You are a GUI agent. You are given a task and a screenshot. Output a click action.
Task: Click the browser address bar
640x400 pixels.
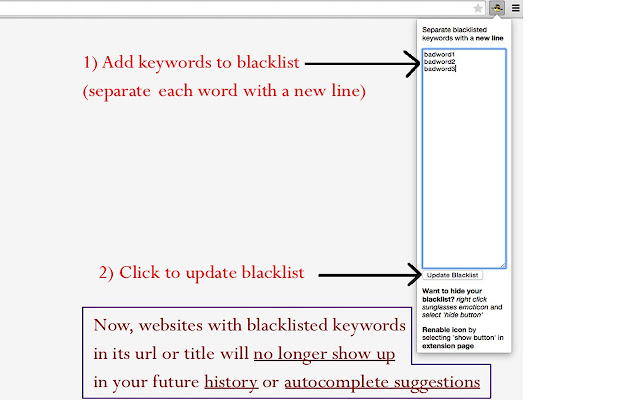pyautogui.click(x=230, y=8)
